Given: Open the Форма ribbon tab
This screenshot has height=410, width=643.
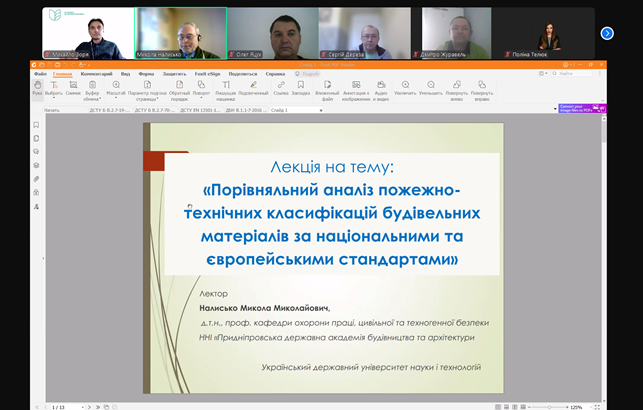Looking at the screenshot, I should pyautogui.click(x=146, y=74).
